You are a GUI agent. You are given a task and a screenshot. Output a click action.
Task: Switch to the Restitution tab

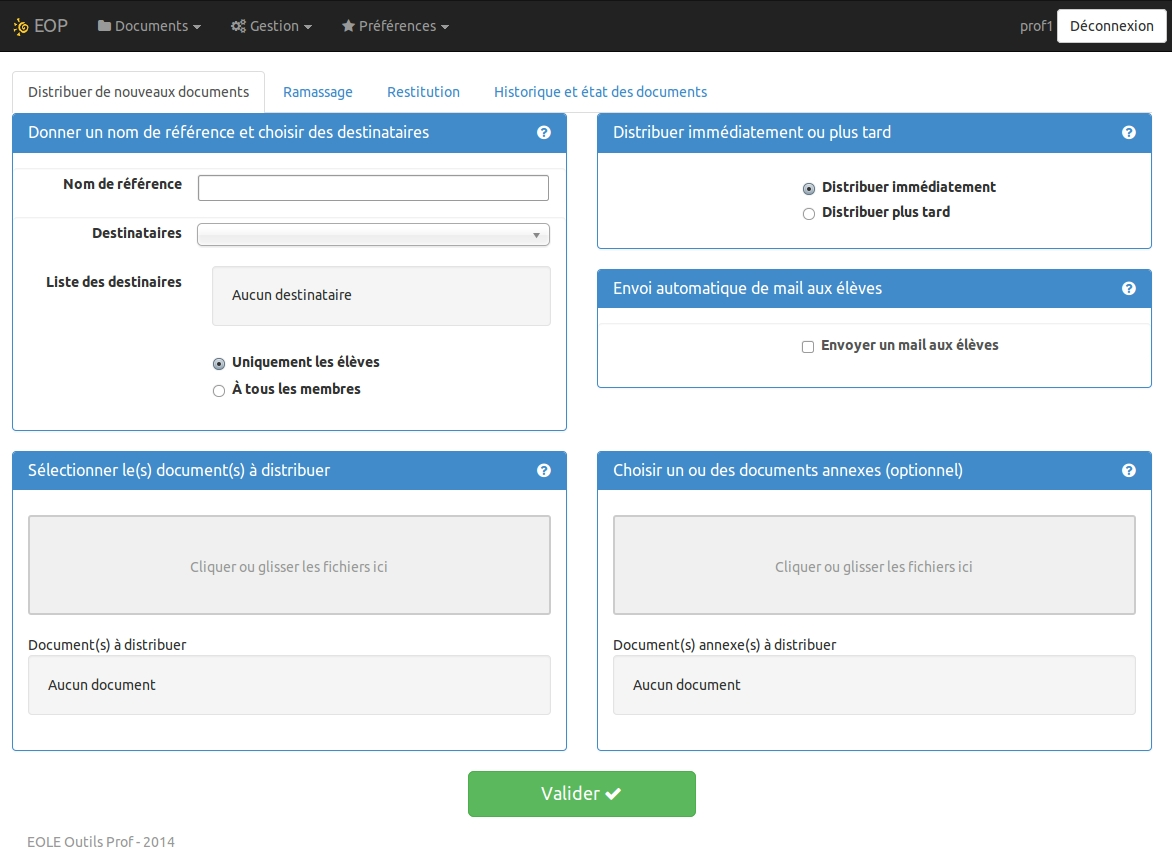tap(423, 92)
